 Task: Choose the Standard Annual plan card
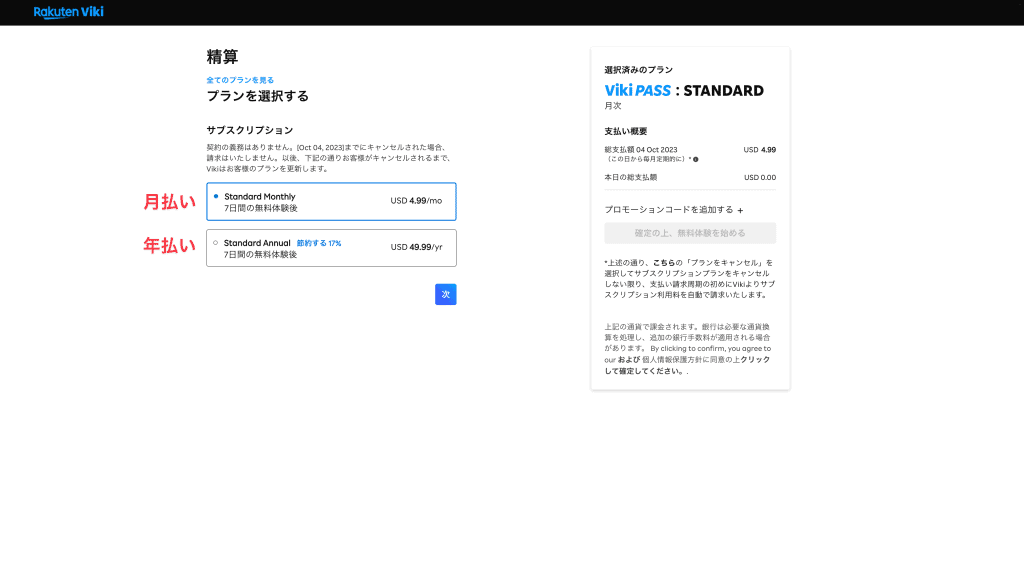331,248
